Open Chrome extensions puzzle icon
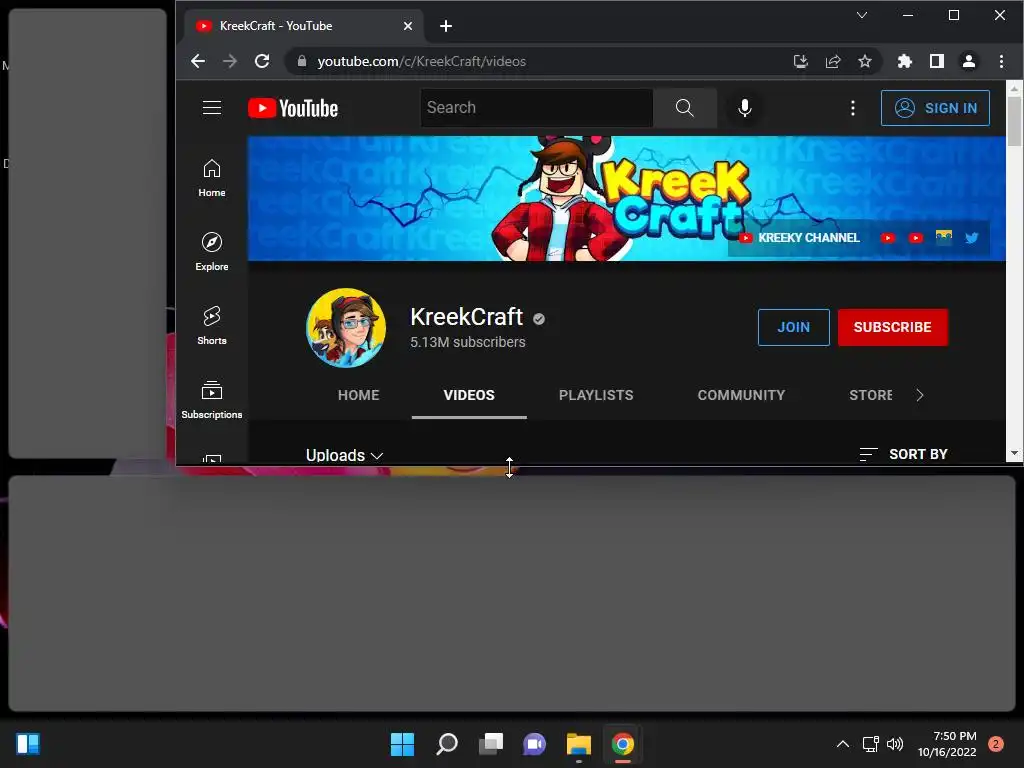Image resolution: width=1024 pixels, height=768 pixels. click(904, 61)
